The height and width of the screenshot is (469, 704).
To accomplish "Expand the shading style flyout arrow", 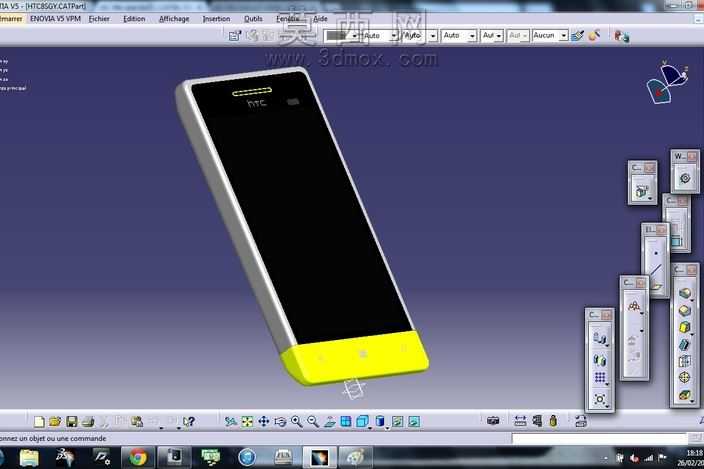I will coord(387,427).
